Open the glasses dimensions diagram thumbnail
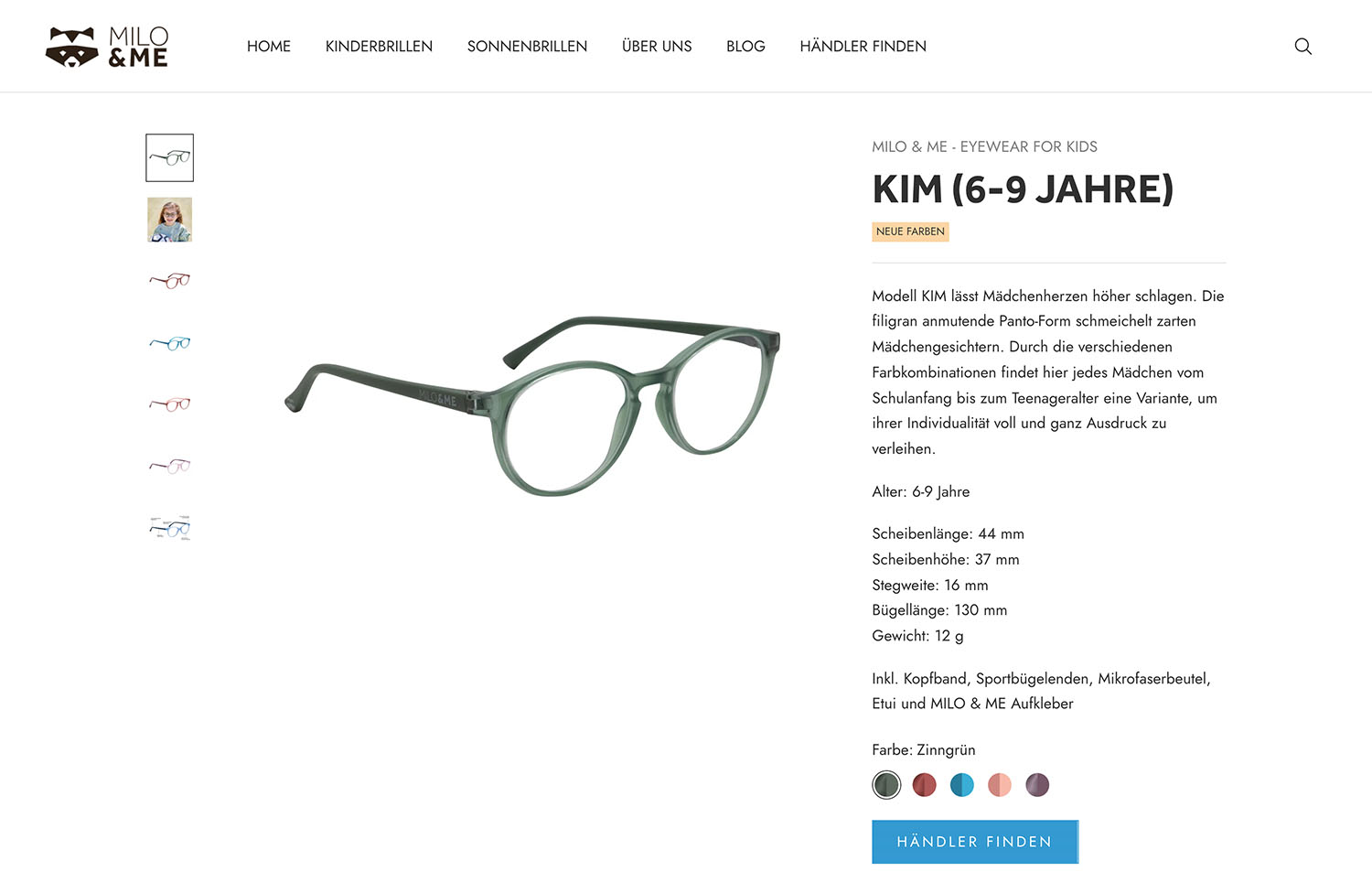Image resolution: width=1372 pixels, height=893 pixels. coord(170,528)
